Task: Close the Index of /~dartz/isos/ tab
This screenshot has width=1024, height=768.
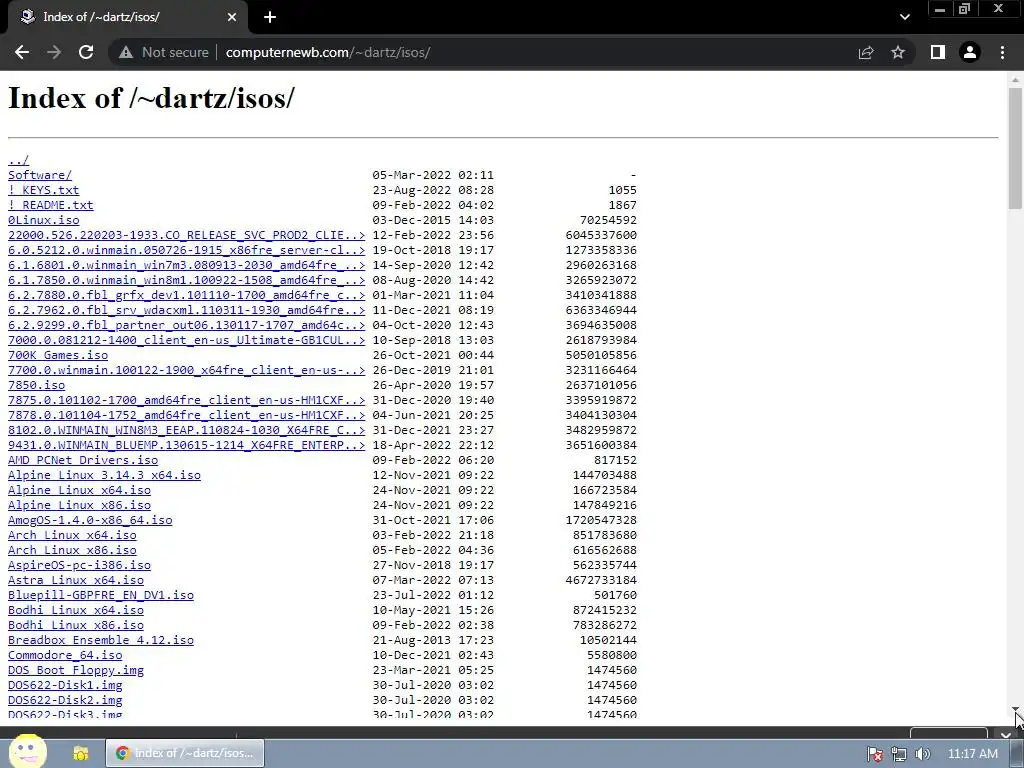Action: (x=232, y=17)
